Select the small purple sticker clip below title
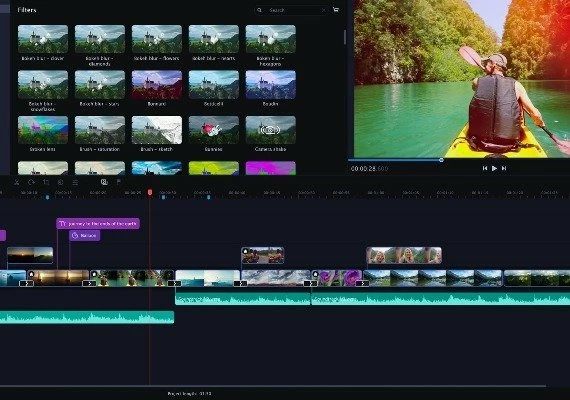570x400 pixels. (x=84, y=236)
